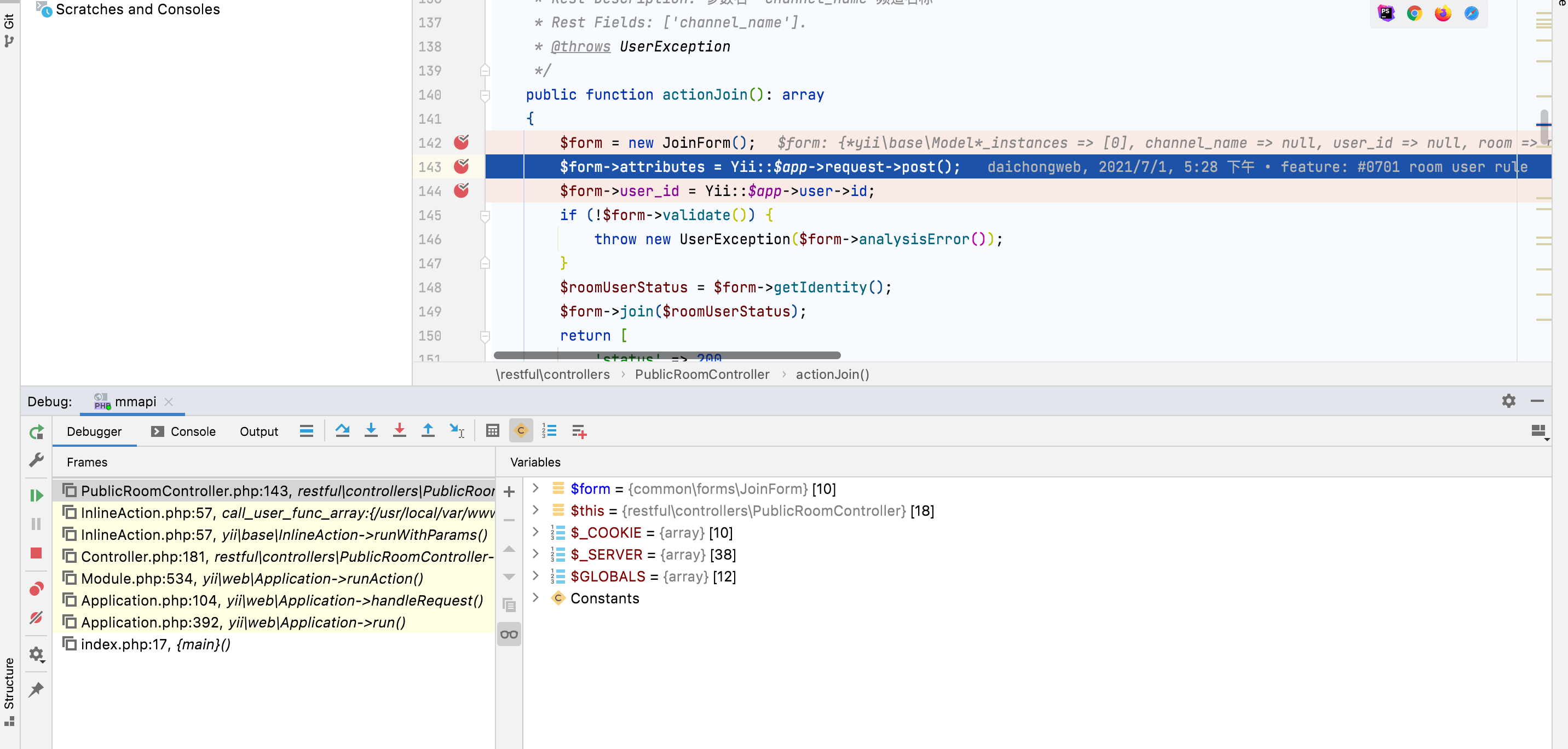Open in PhpStorm browser icon
The width and height of the screenshot is (1568, 749).
click(x=1386, y=13)
